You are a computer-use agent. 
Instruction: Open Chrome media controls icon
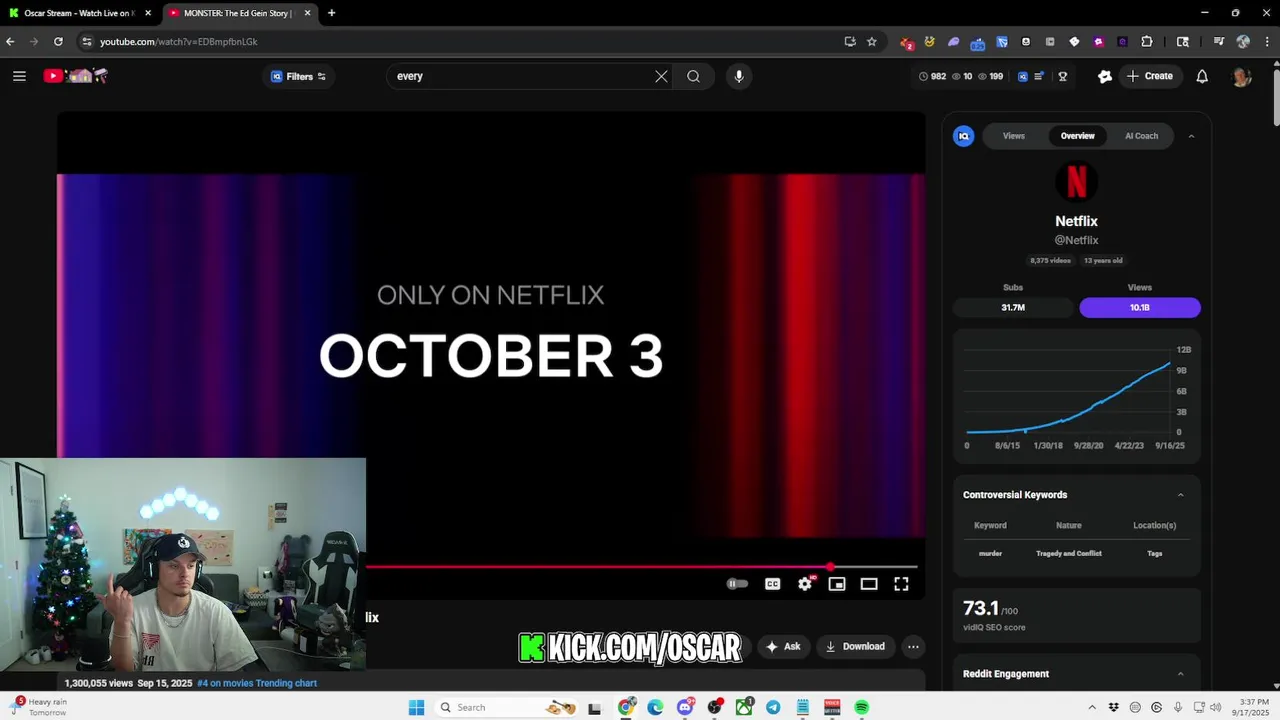1219,42
